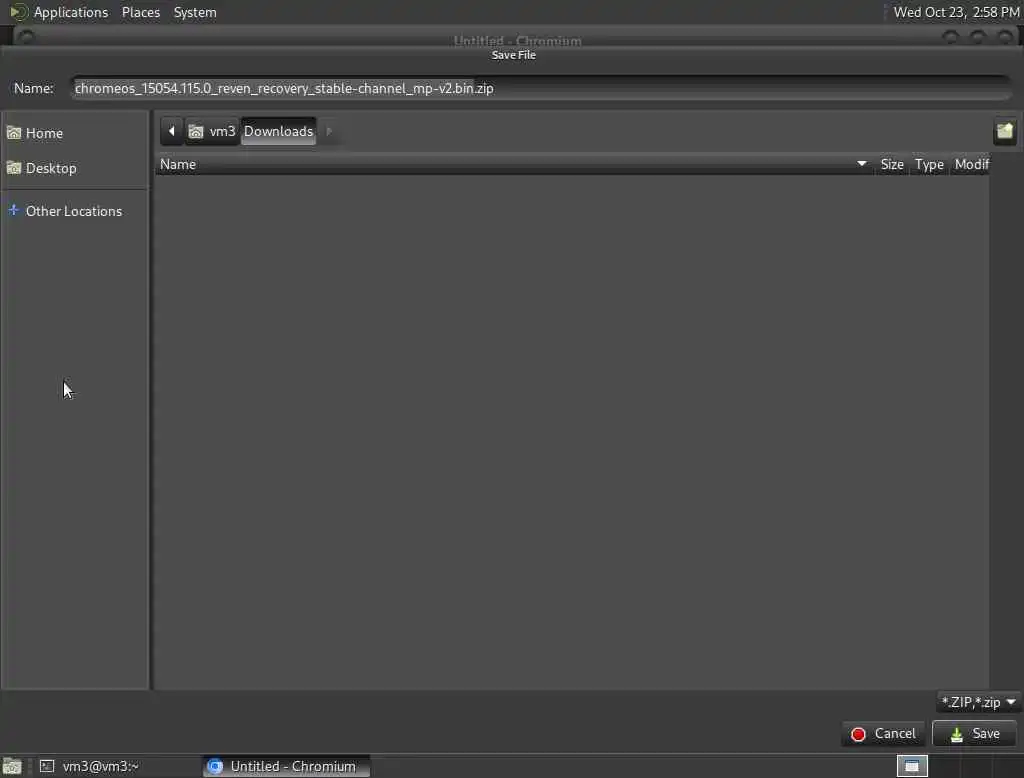Click the red Cancel circle icon

tap(858, 735)
